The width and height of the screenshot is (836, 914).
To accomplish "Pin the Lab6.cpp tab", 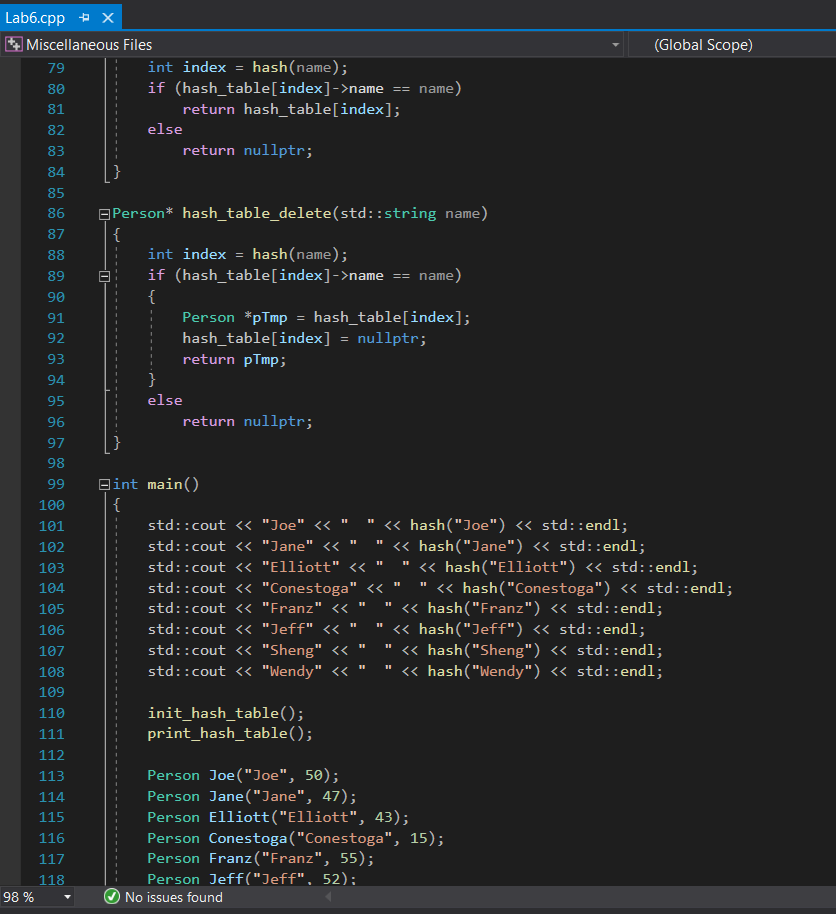I will (x=85, y=18).
